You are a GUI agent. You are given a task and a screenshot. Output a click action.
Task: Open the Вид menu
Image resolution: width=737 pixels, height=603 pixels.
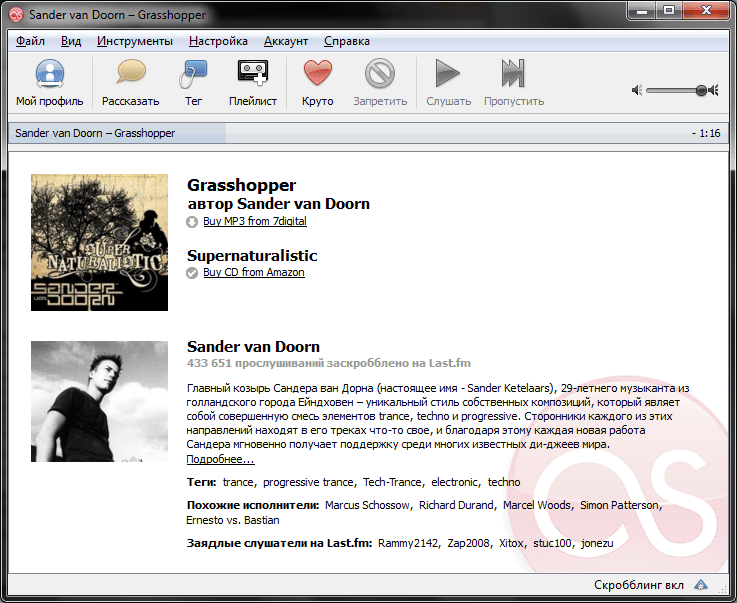coord(71,41)
